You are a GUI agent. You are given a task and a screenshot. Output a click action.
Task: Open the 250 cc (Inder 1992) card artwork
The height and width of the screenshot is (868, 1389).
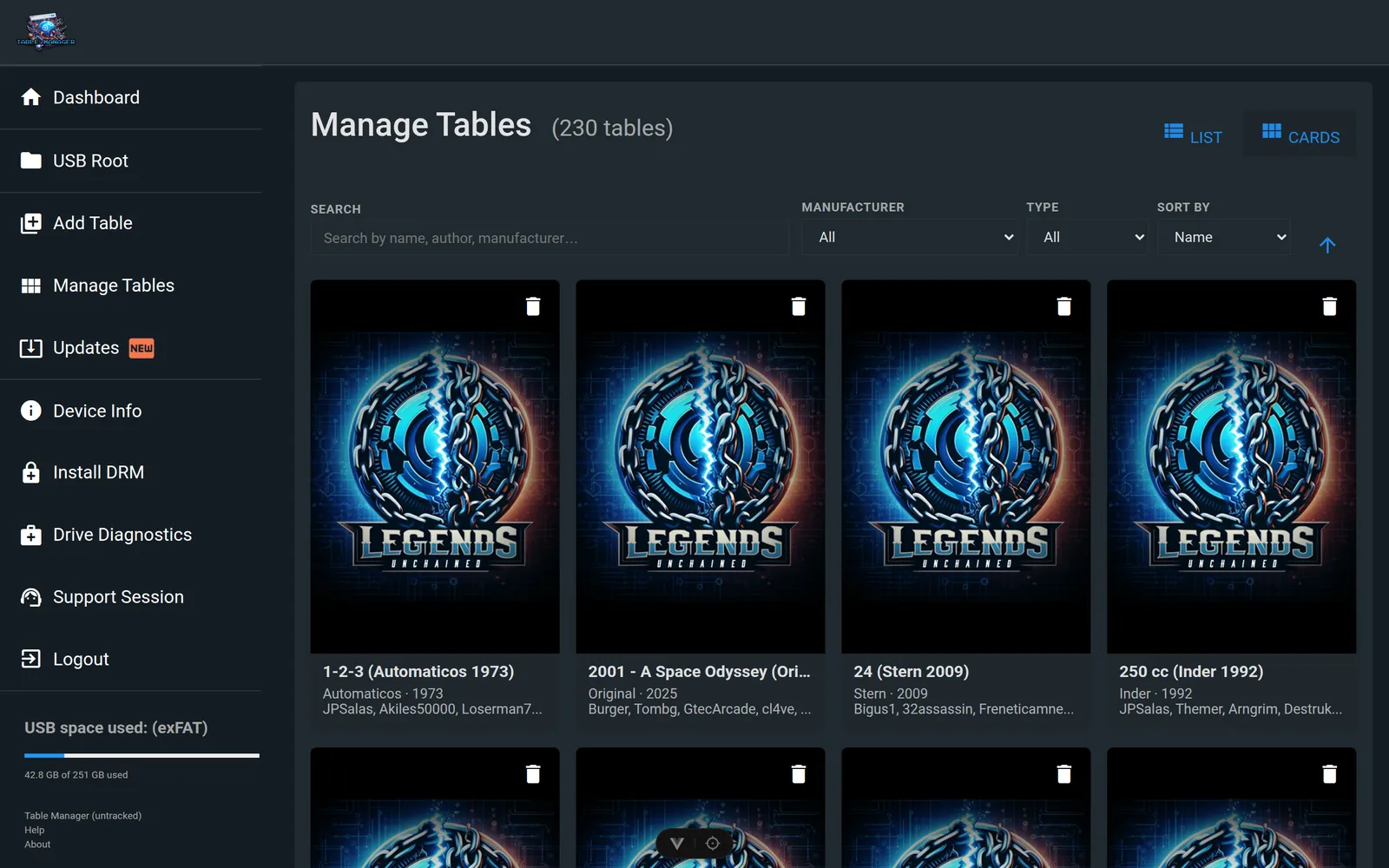click(x=1232, y=466)
